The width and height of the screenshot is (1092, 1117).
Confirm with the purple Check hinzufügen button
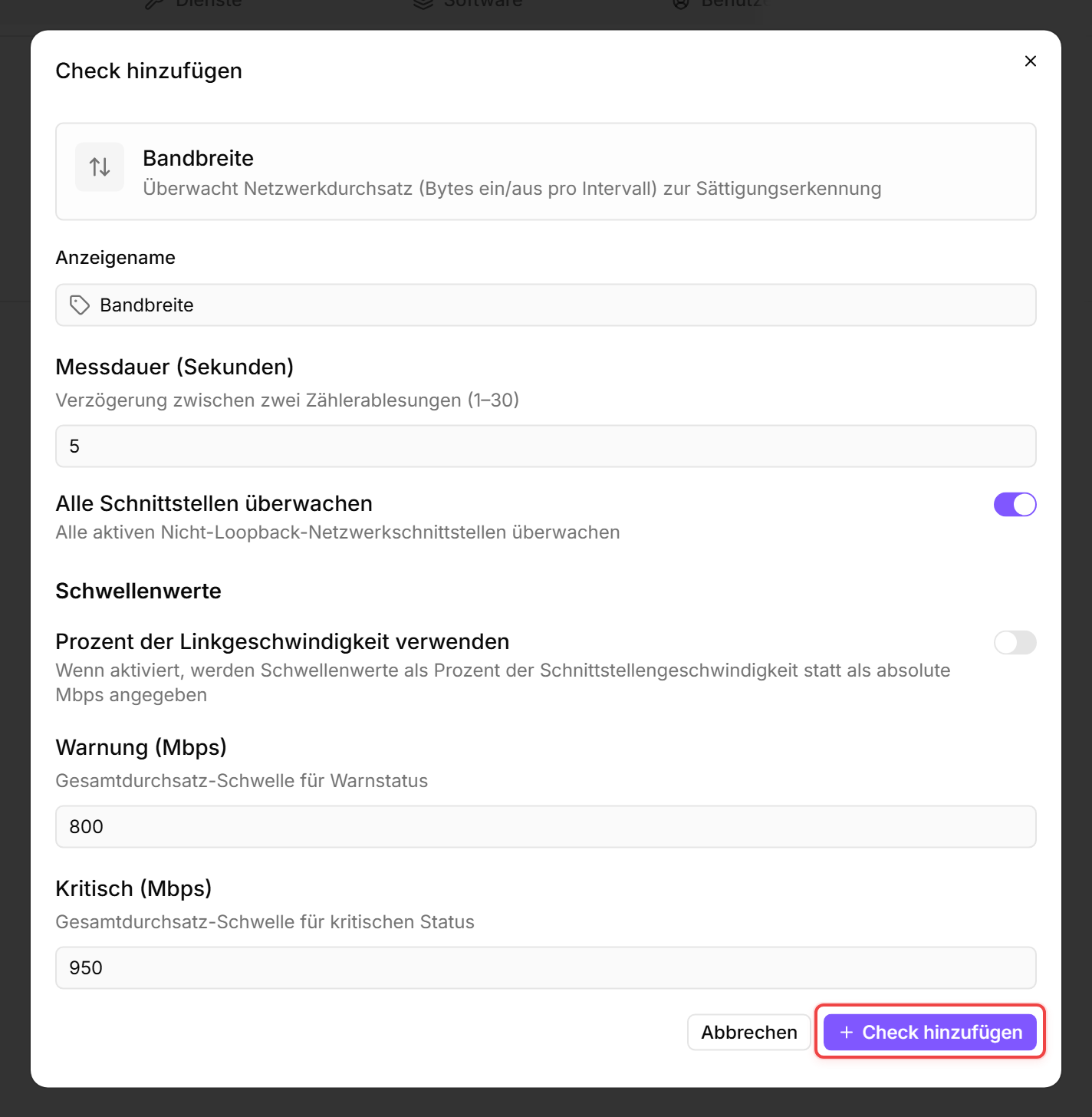coord(929,1033)
